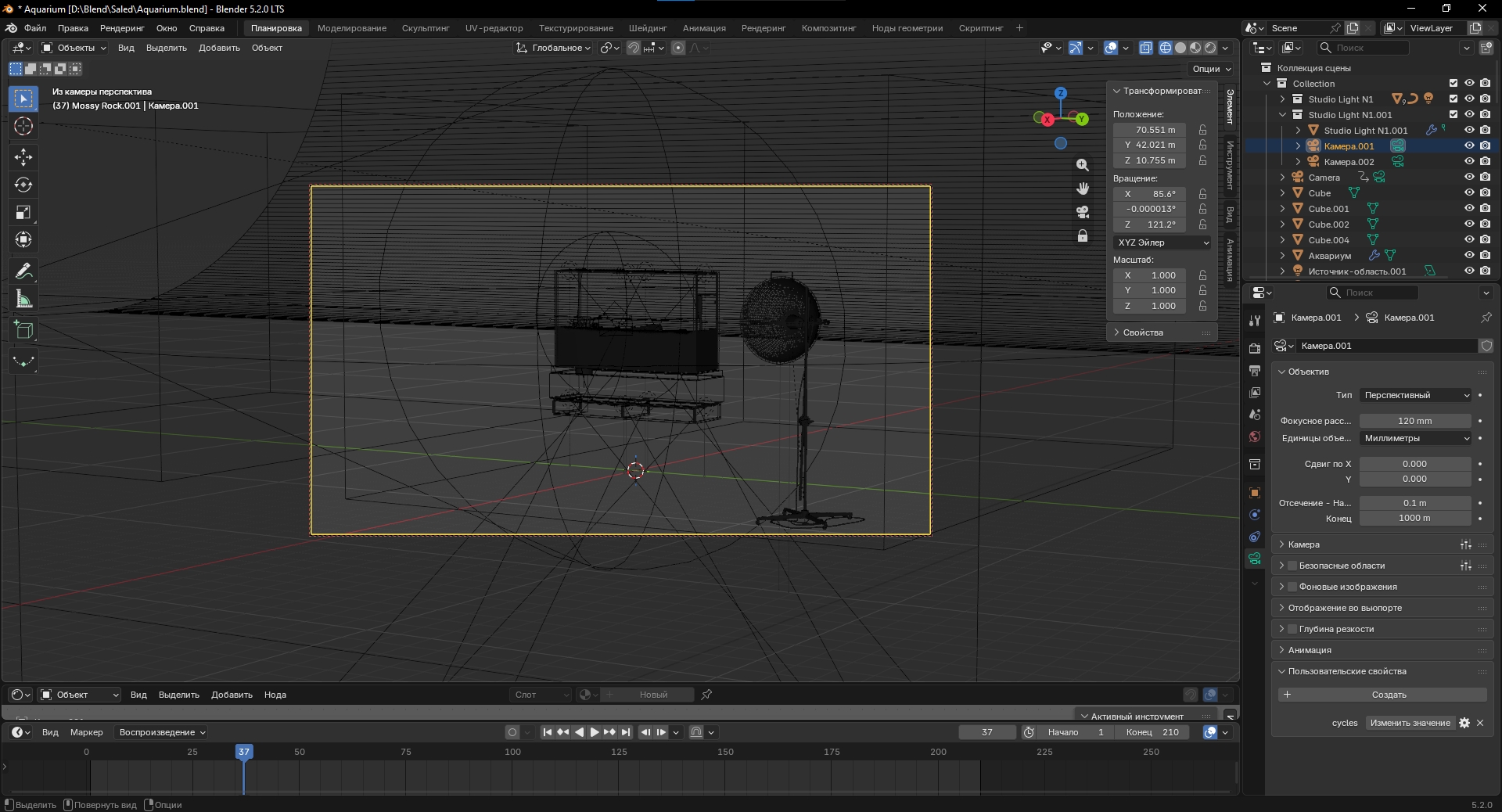Toggle viewport overlays button

click(1111, 48)
